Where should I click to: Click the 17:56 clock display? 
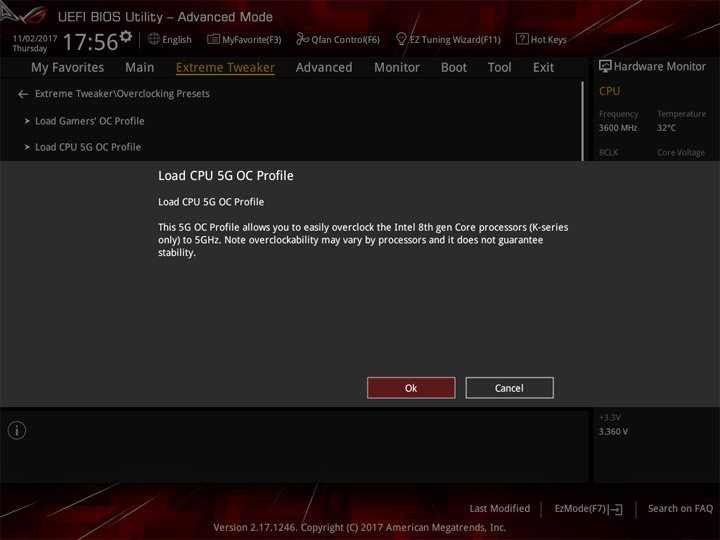pos(90,42)
